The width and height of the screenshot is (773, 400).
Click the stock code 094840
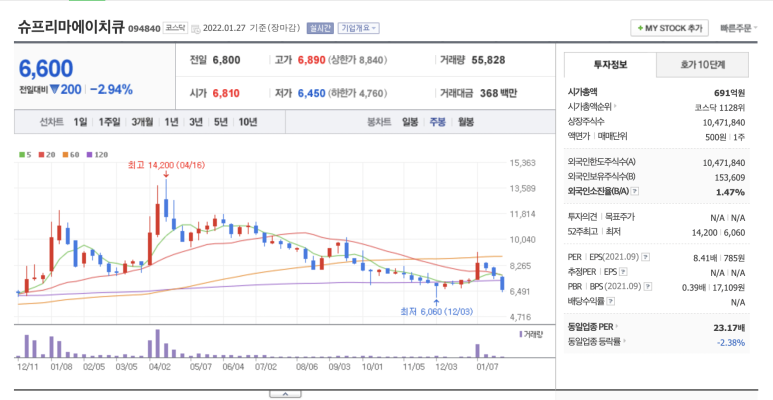[x=144, y=29]
